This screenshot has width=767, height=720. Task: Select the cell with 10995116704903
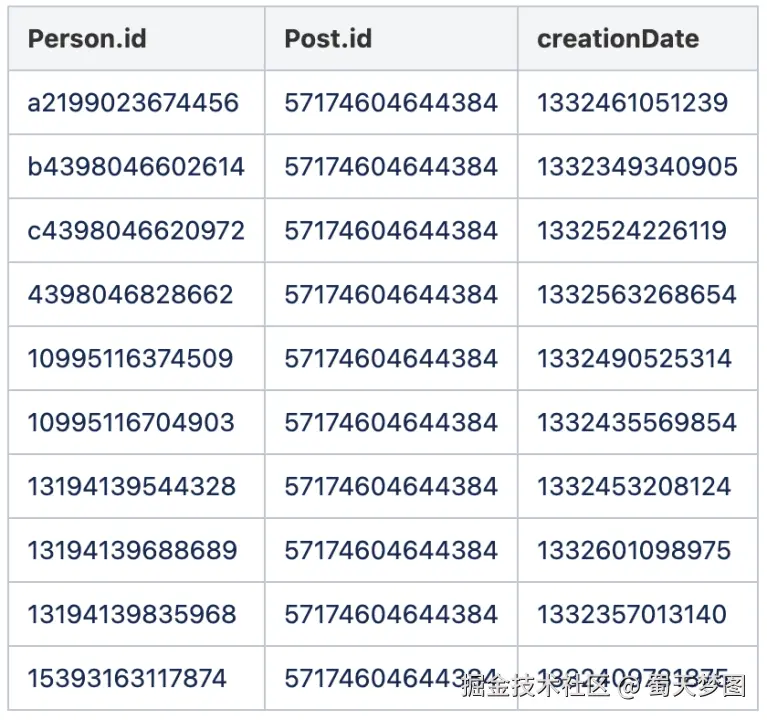[131, 423]
